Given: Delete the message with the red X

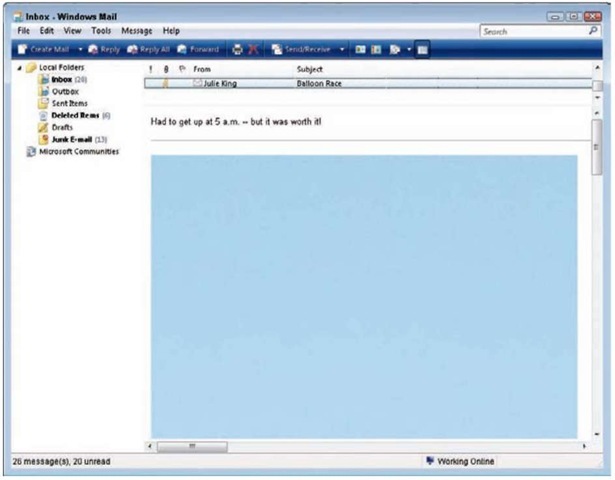Looking at the screenshot, I should (x=253, y=49).
